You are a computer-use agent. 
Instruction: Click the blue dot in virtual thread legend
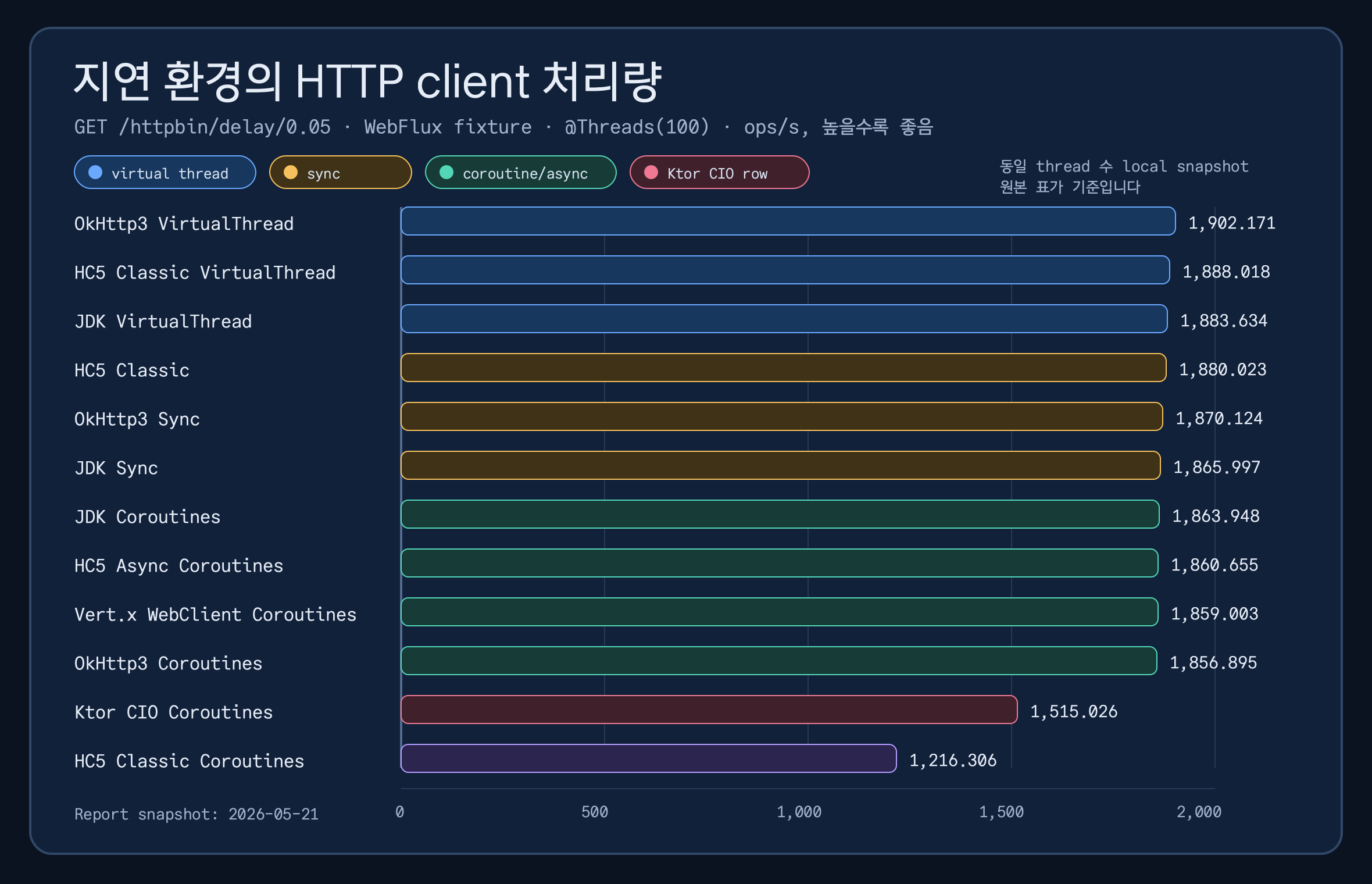tap(95, 173)
